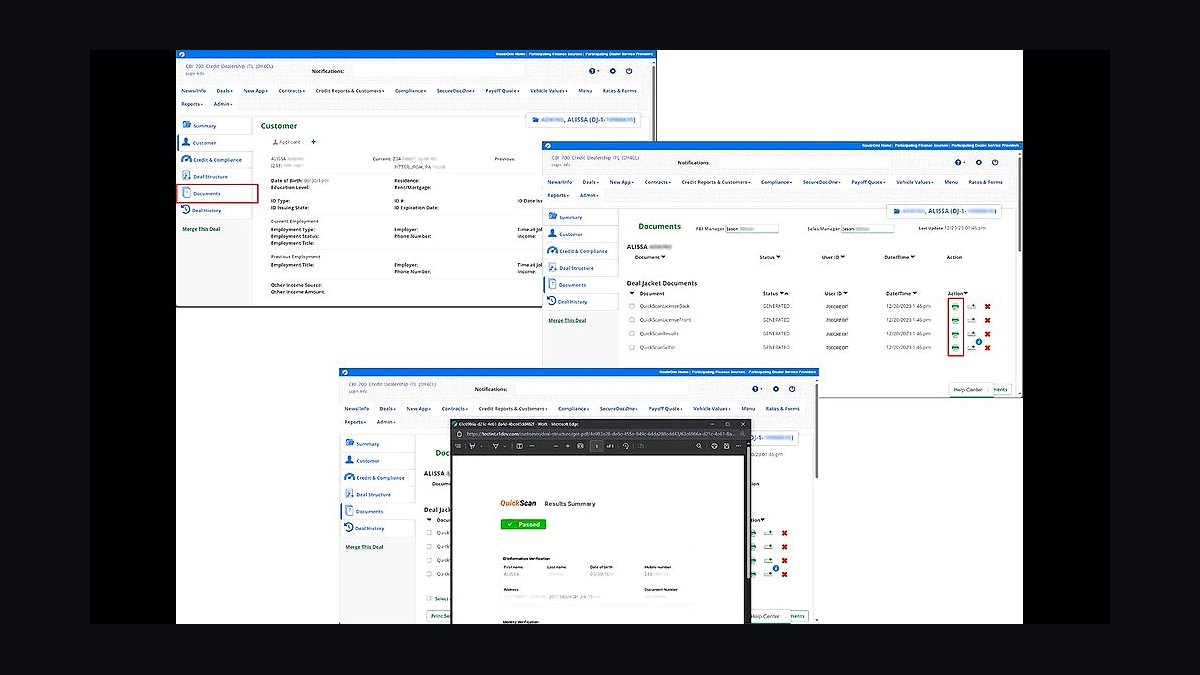Image resolution: width=1200 pixels, height=675 pixels.
Task: Click Rates & Forms in the Customer page window
Action: coord(619,91)
